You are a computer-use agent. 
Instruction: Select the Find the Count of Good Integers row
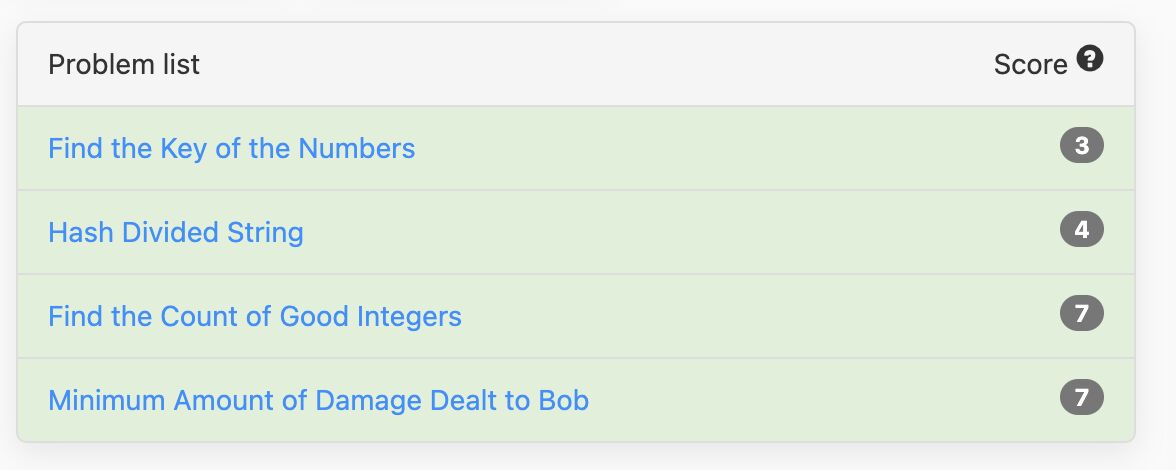click(x=576, y=316)
